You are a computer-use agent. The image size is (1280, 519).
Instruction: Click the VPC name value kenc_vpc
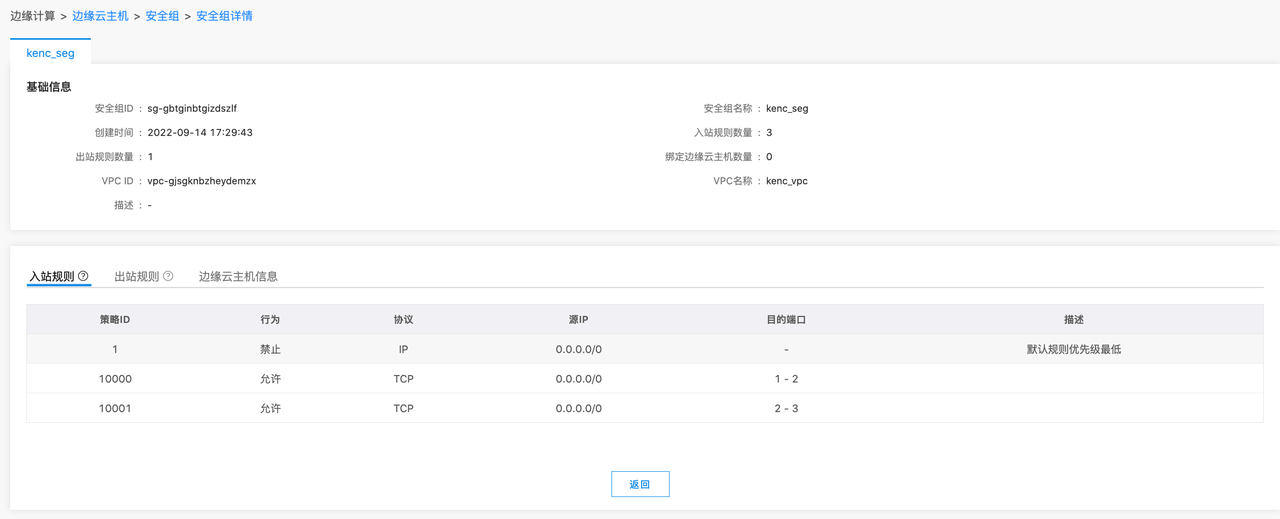coord(787,181)
